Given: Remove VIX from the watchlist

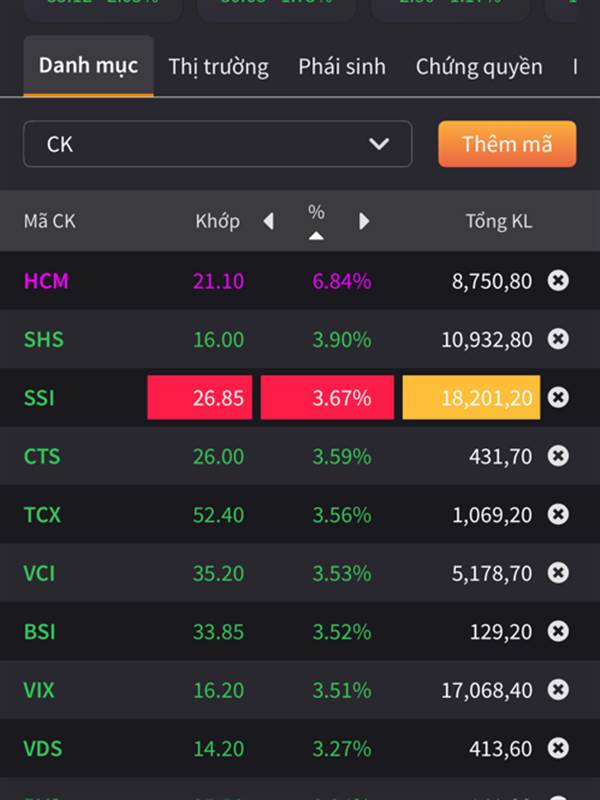Looking at the screenshot, I should pyautogui.click(x=558, y=690).
